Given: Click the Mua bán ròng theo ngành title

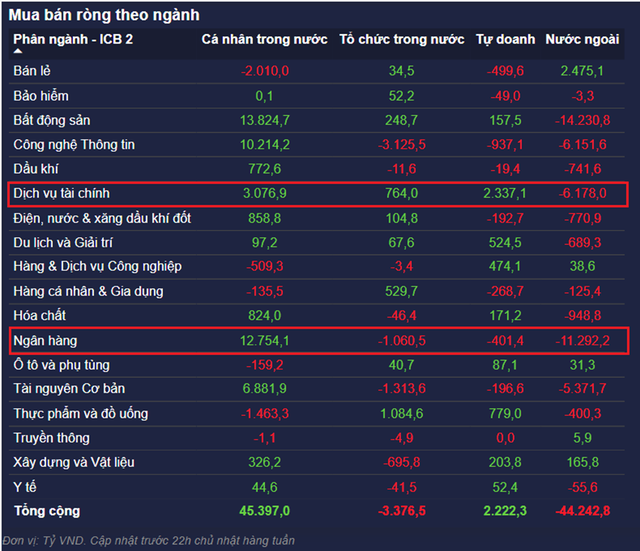Looking at the screenshot, I should pyautogui.click(x=105, y=15).
